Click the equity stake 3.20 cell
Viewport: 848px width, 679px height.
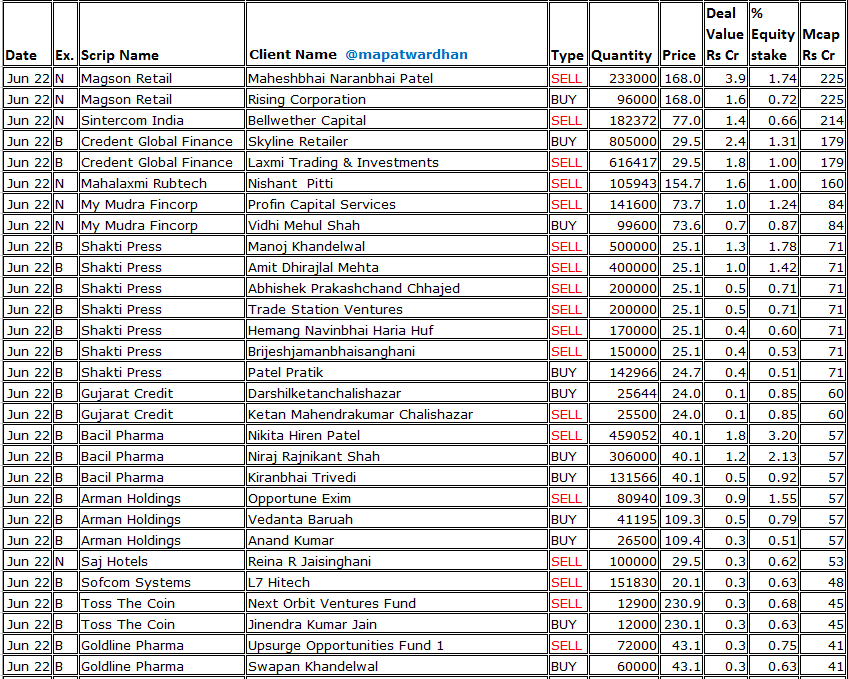[x=774, y=436]
